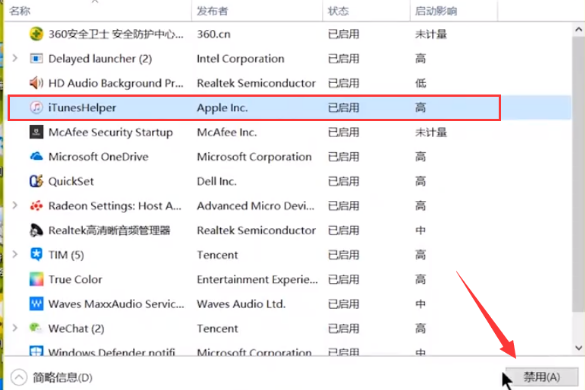Click the True Color icon
This screenshot has width=585, height=390.
tap(36, 279)
